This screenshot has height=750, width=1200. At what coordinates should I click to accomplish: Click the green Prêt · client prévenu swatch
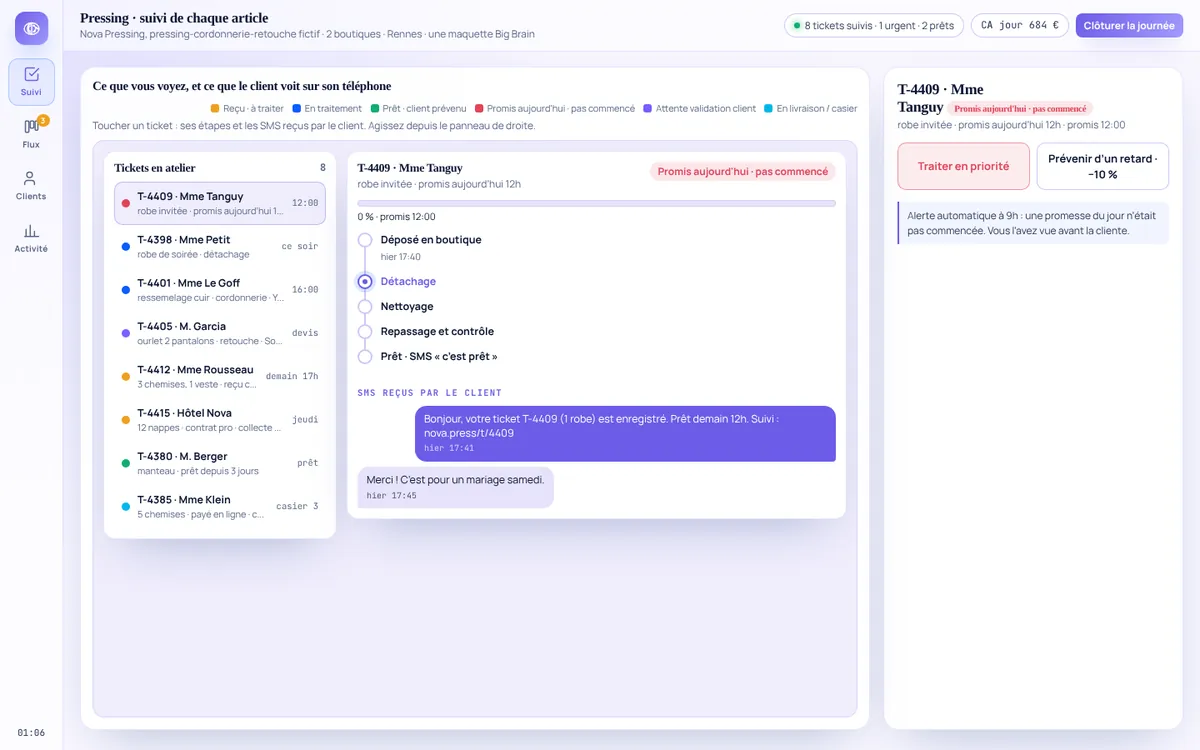pos(375,108)
